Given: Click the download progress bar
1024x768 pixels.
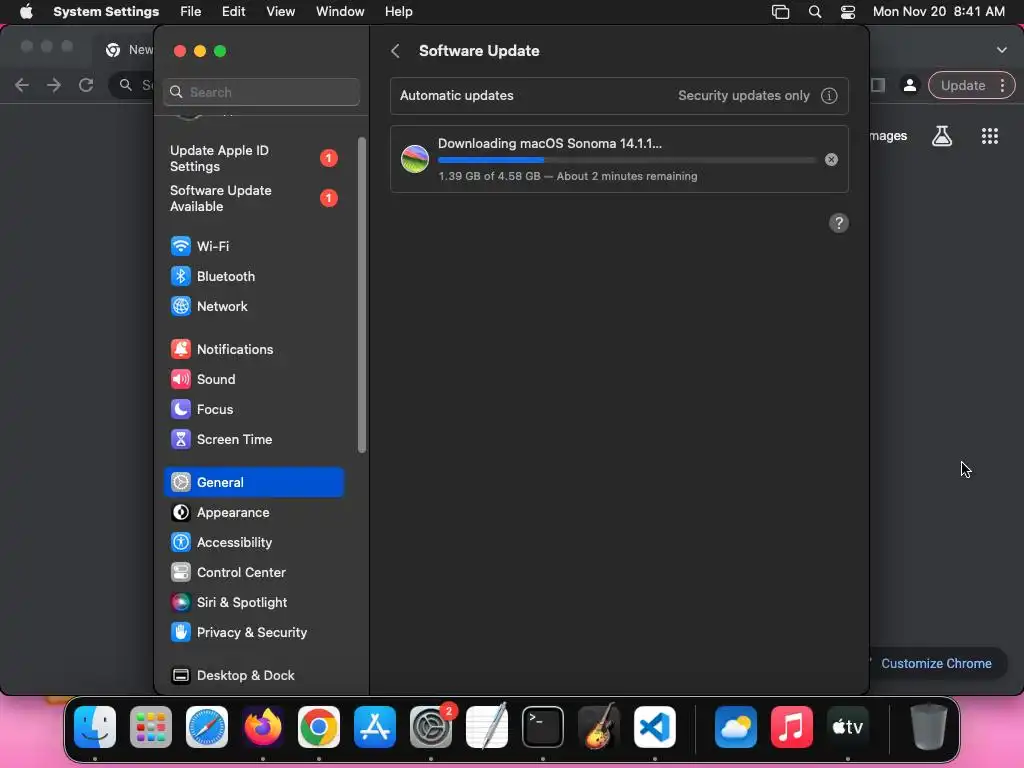Looking at the screenshot, I should click(626, 159).
